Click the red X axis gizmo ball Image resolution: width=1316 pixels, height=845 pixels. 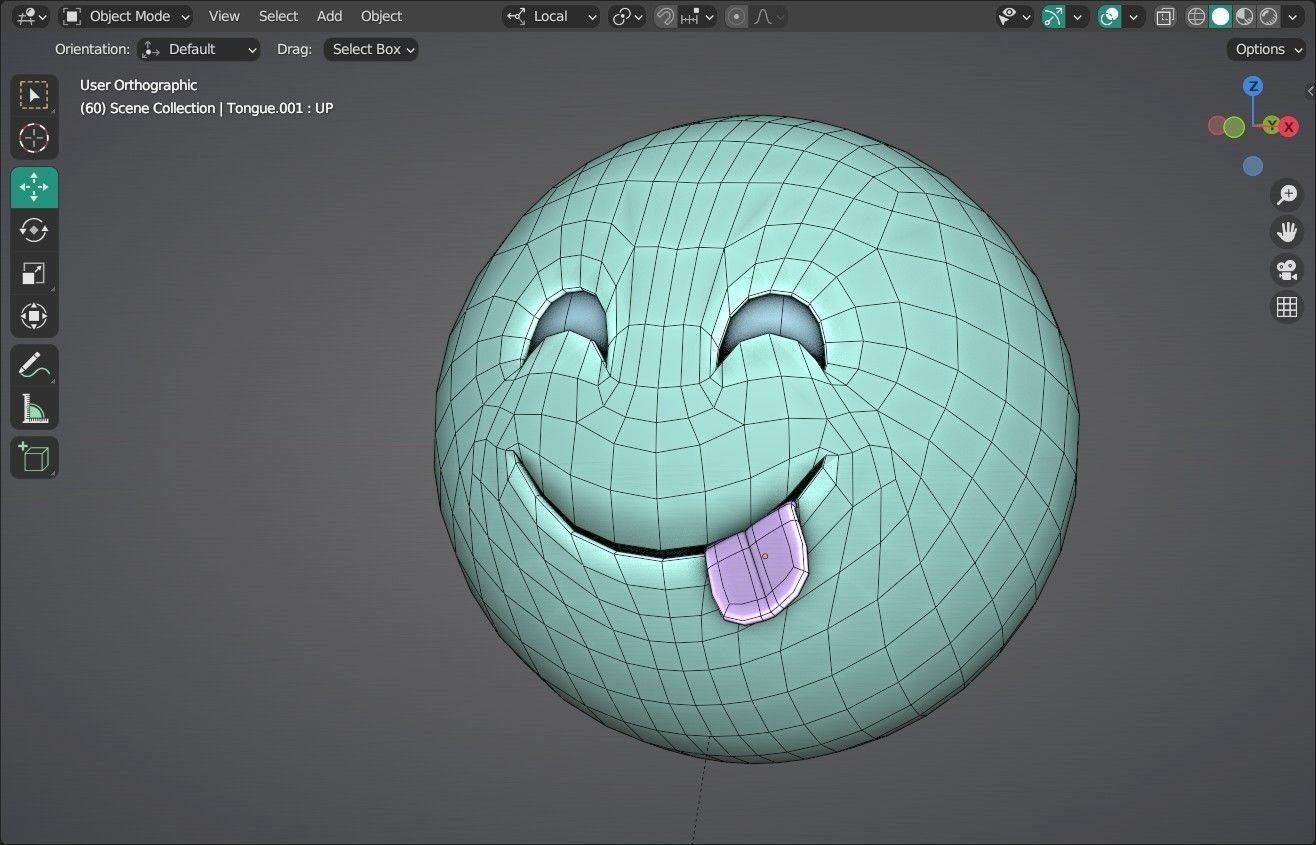point(1289,126)
